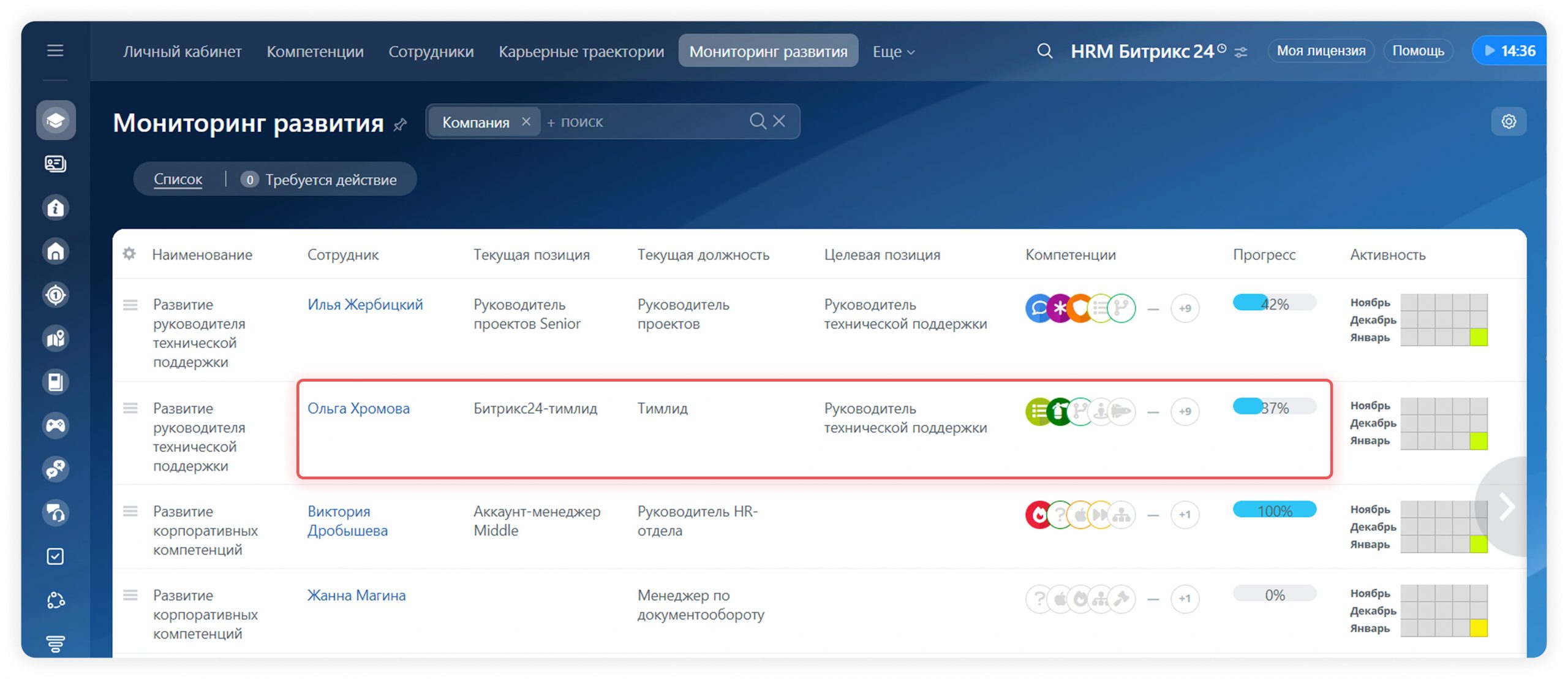Remove the Компания filter chip
Viewport: 1568px width, 679px height.
coord(526,121)
